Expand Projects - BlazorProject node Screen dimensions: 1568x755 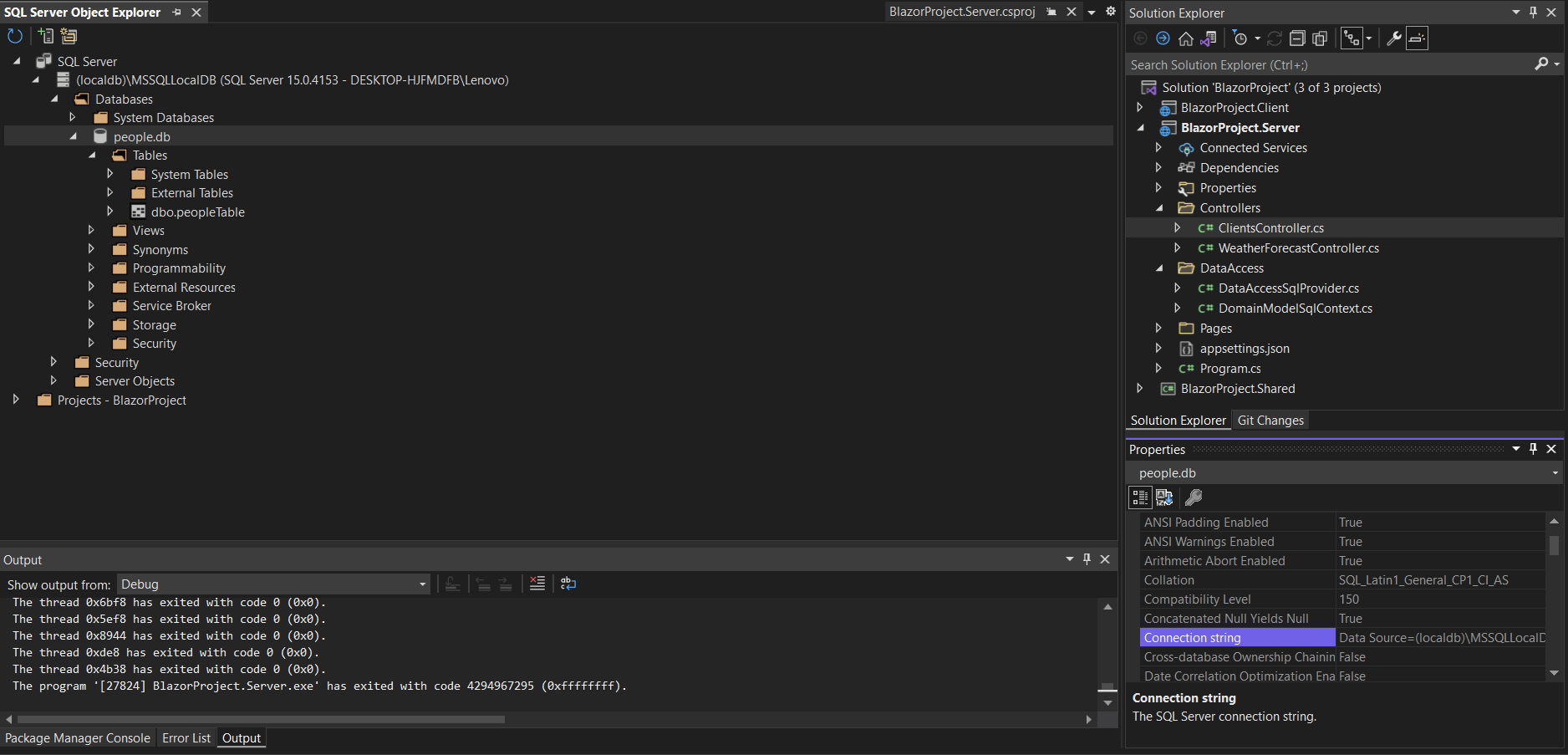[x=16, y=400]
